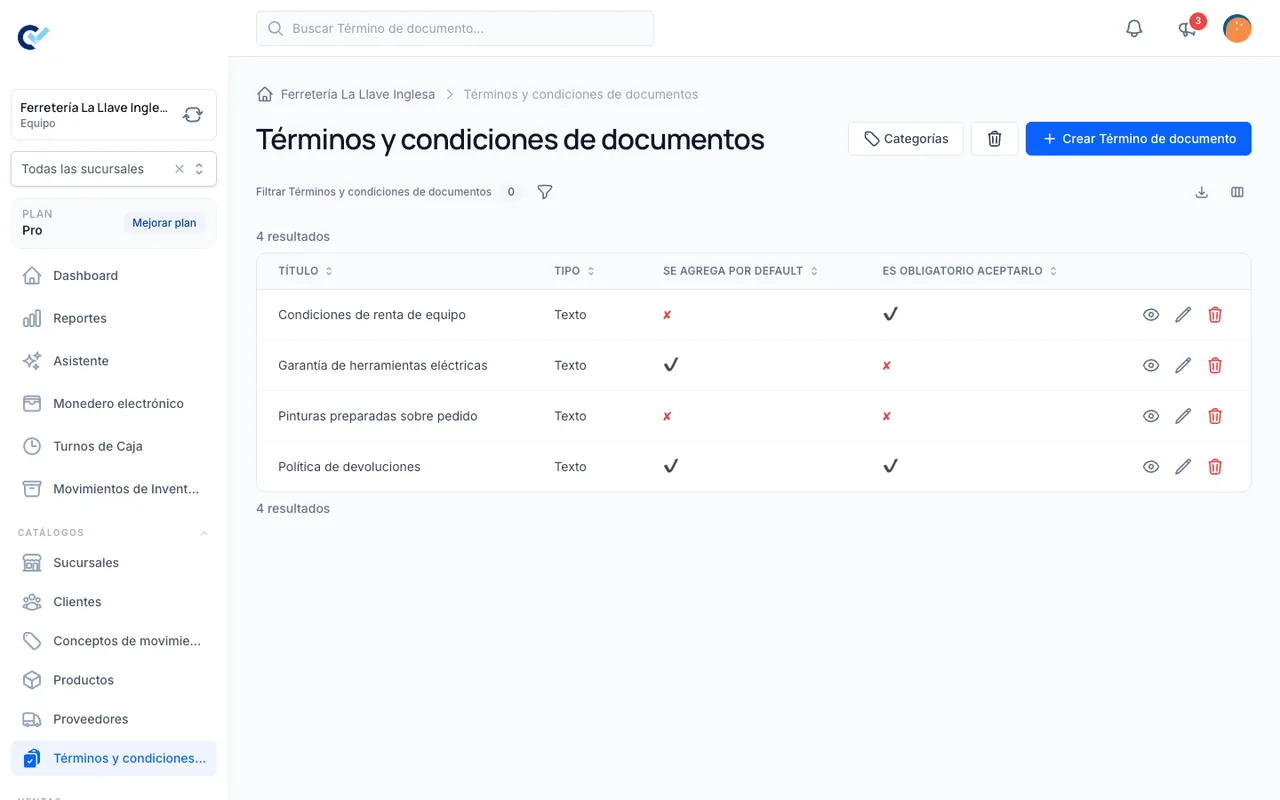1280x800 pixels.
Task: Open Conceptos de movimiento catalog
Action: click(x=114, y=641)
